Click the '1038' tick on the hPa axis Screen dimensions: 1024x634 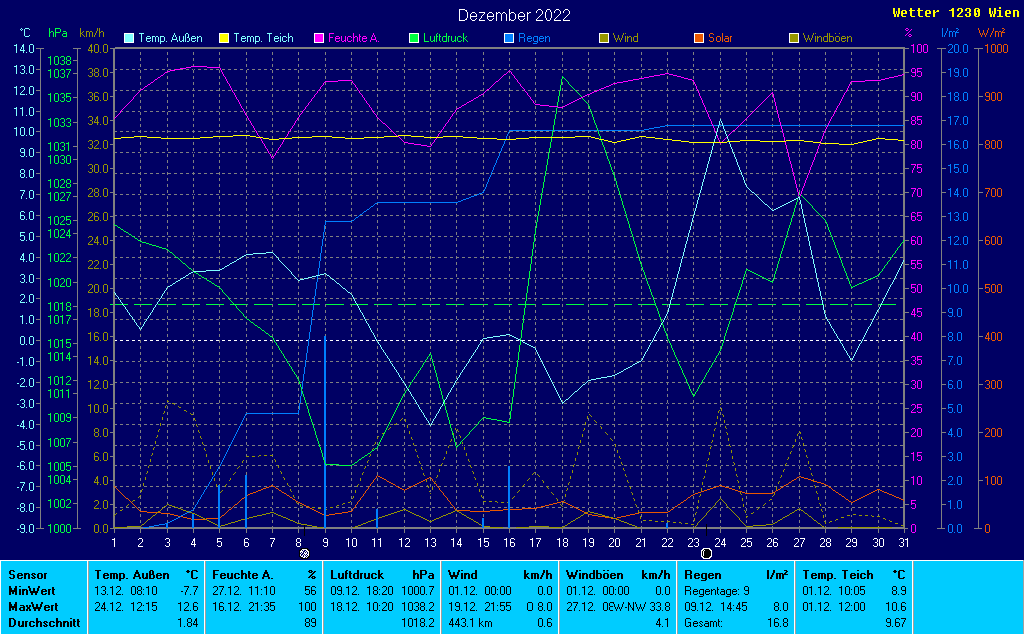click(59, 61)
